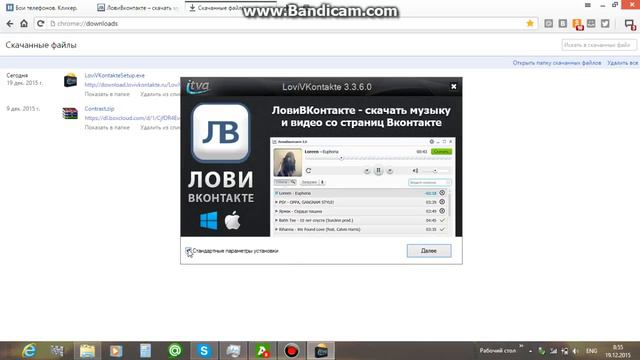Open the Contract.zip download link

pos(99,109)
